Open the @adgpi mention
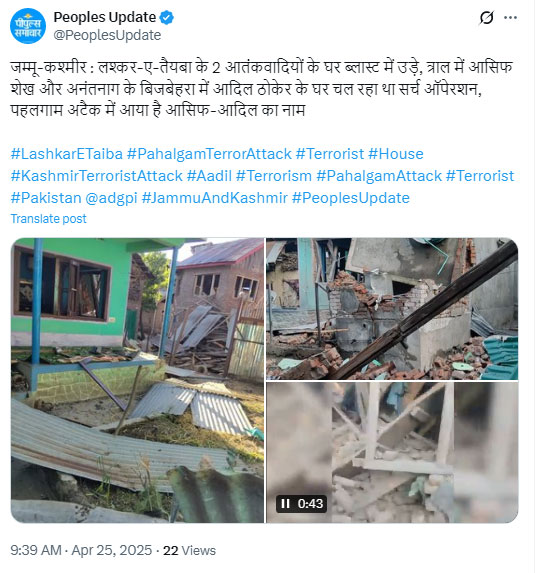538x573 pixels. [x=111, y=198]
